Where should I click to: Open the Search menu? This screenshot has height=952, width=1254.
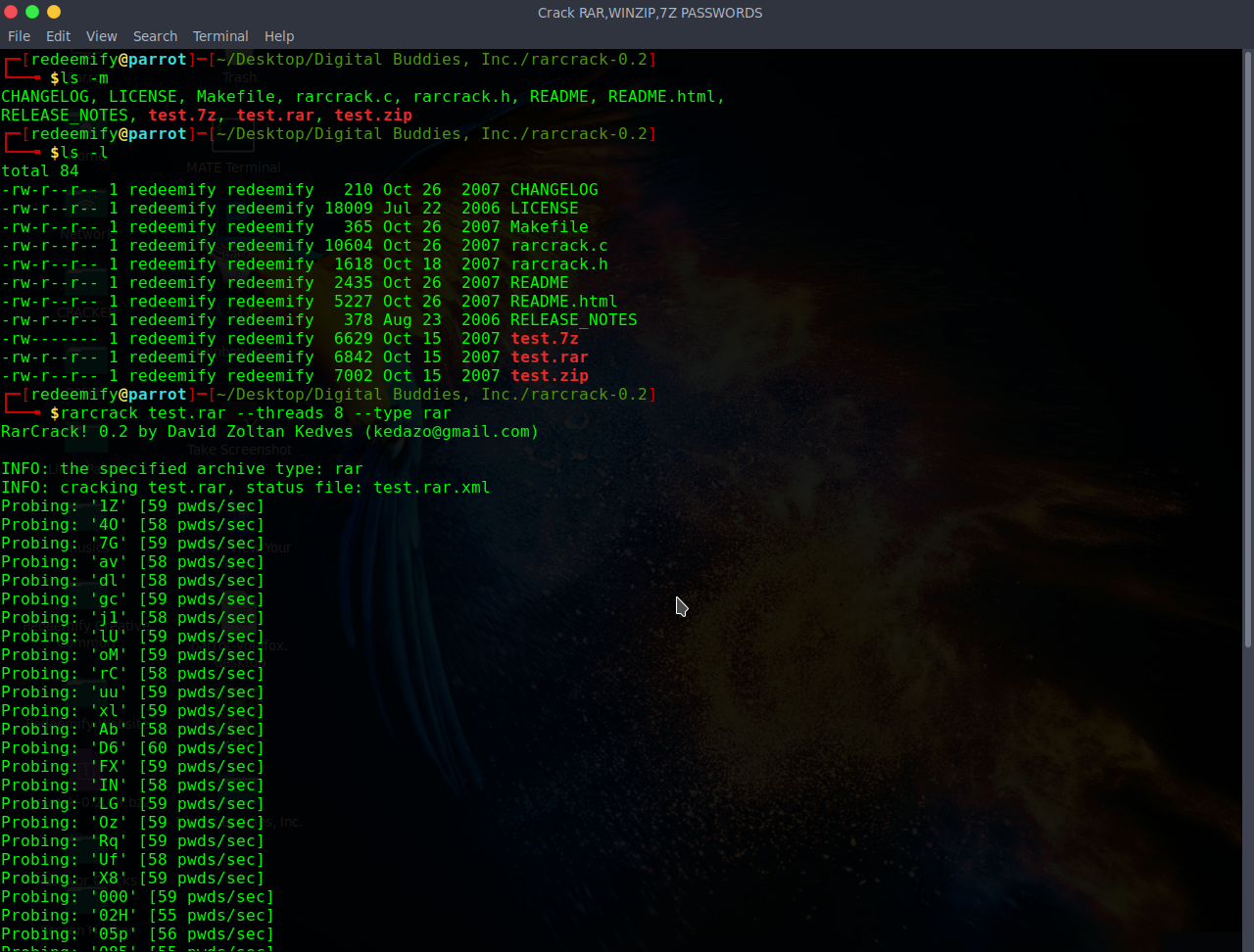coord(155,36)
